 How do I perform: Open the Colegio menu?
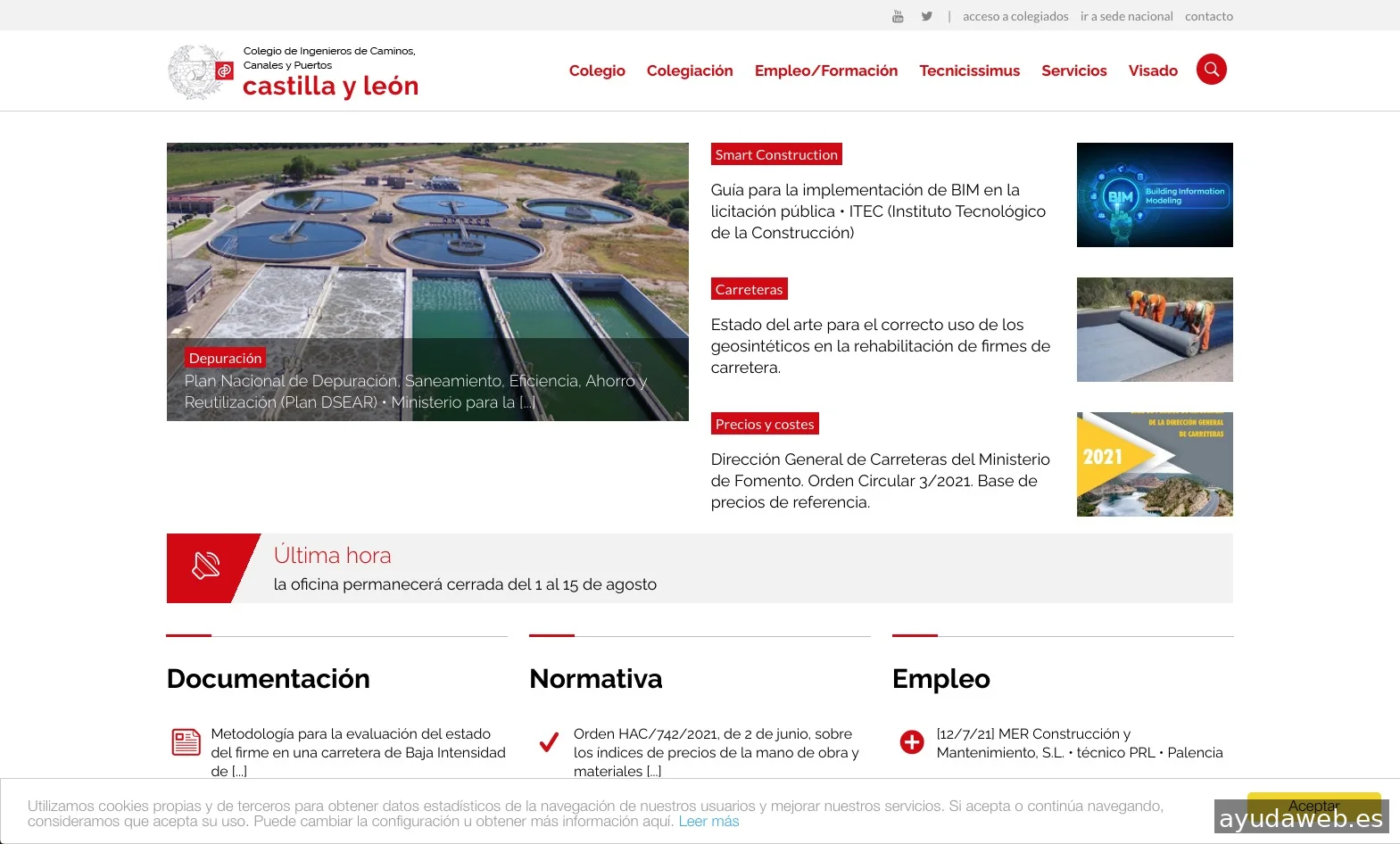pyautogui.click(x=597, y=70)
